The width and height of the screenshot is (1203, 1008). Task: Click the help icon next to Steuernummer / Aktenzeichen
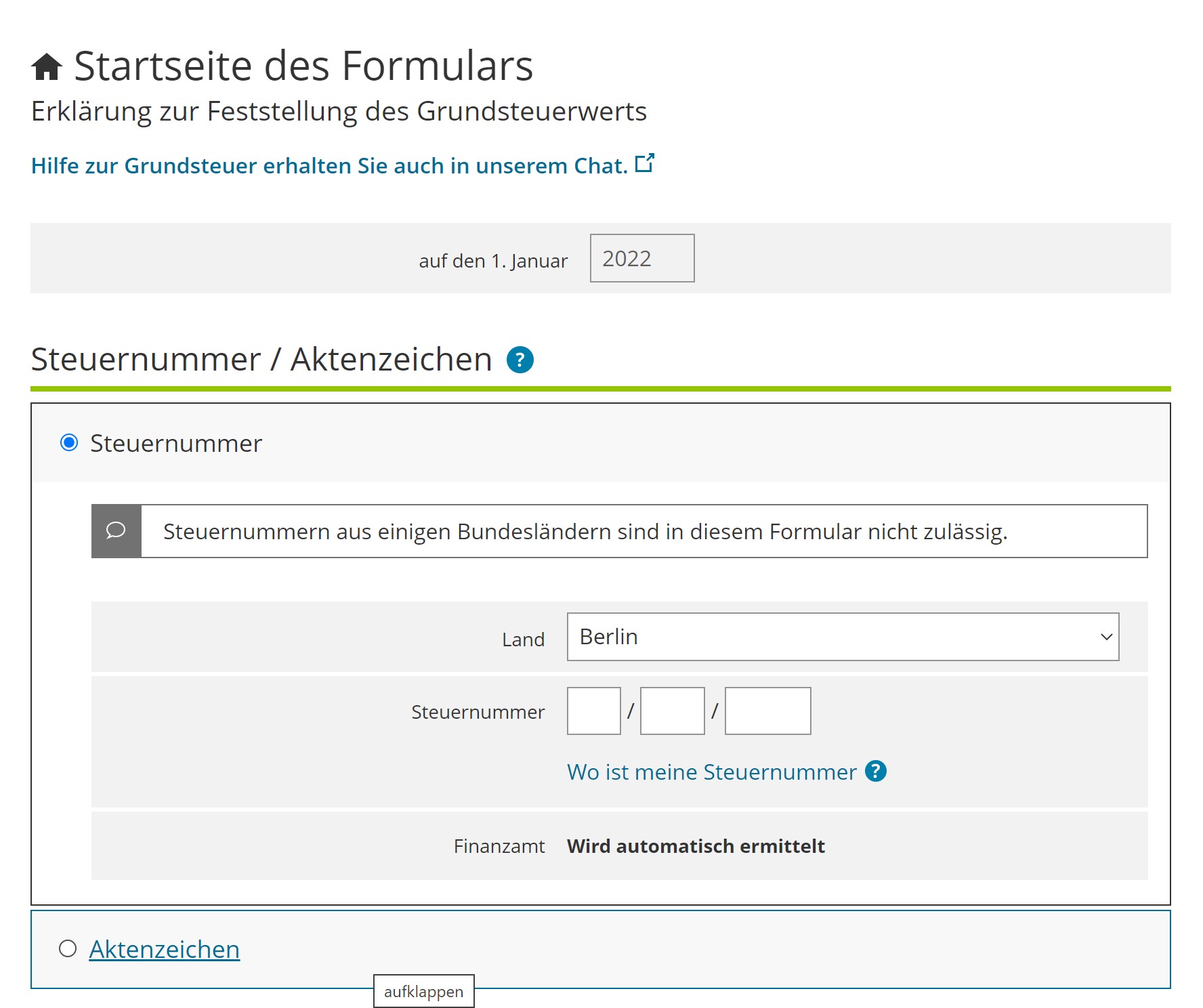(x=520, y=360)
